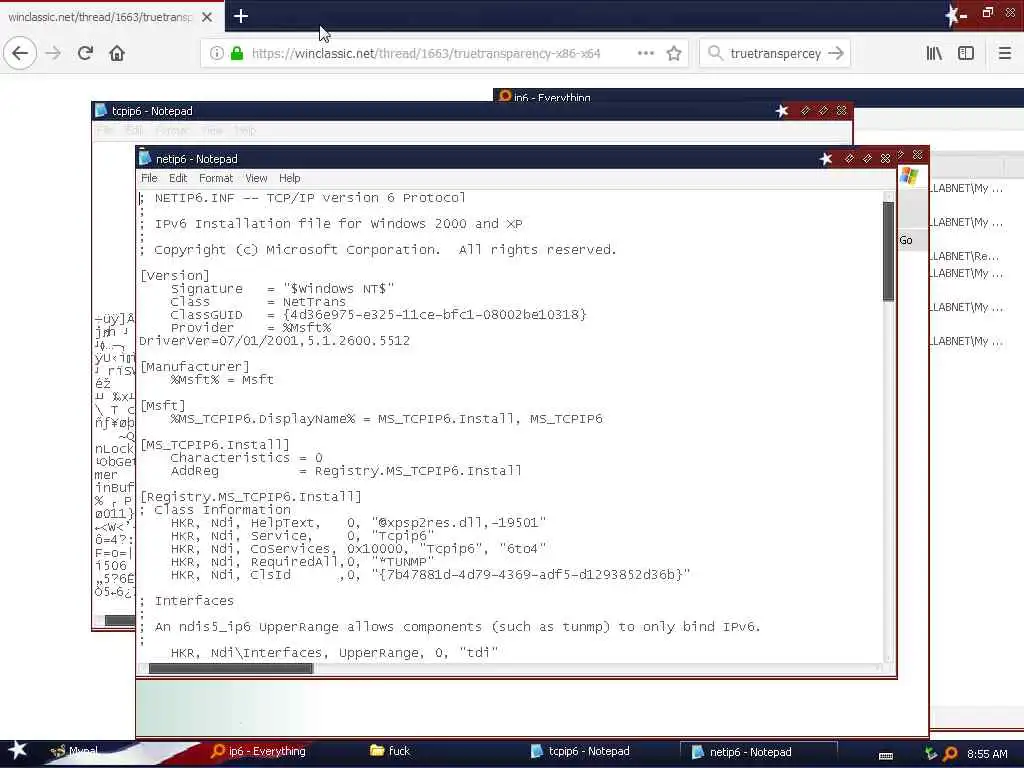Open a new browser tab with plus
This screenshot has width=1024, height=768.
240,16
